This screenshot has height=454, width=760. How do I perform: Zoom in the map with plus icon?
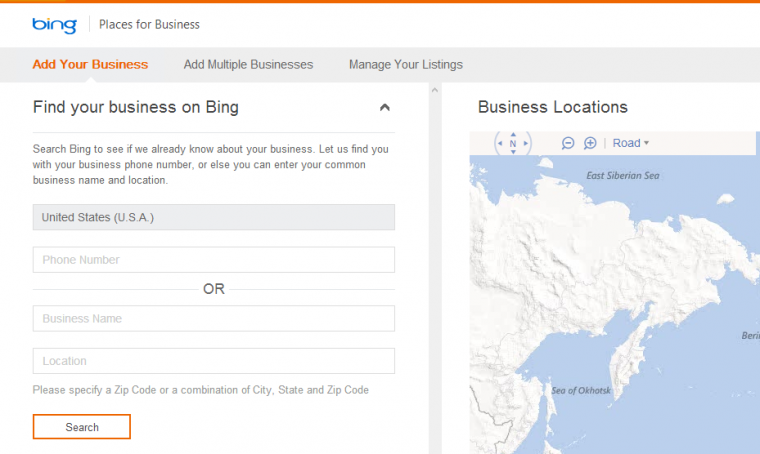coord(590,143)
